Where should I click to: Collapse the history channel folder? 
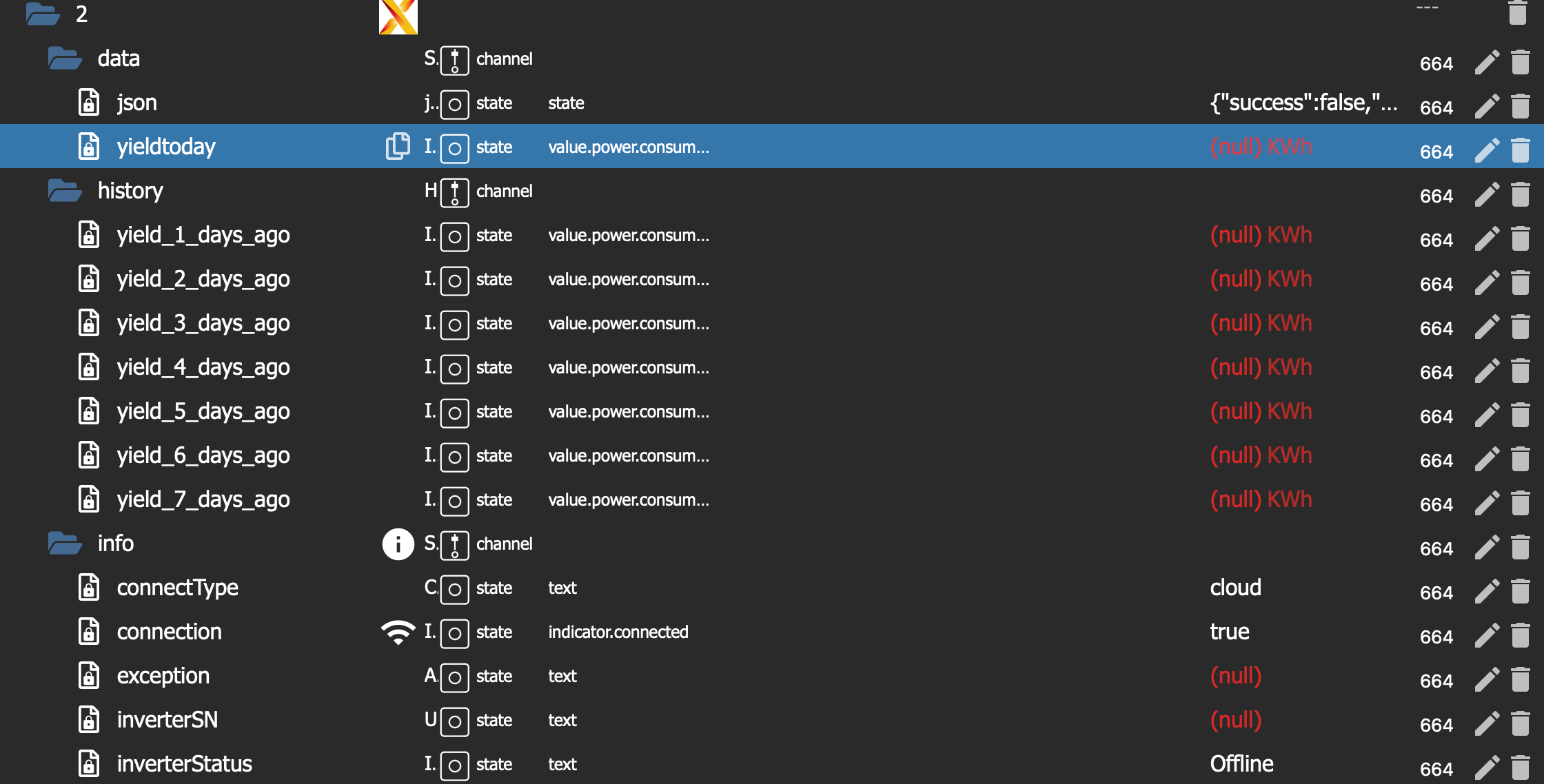click(65, 191)
